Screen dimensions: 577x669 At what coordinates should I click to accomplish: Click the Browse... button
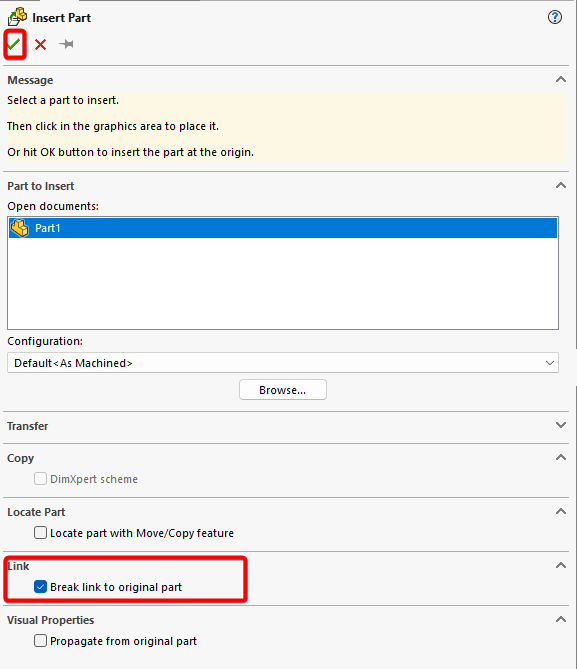[283, 390]
